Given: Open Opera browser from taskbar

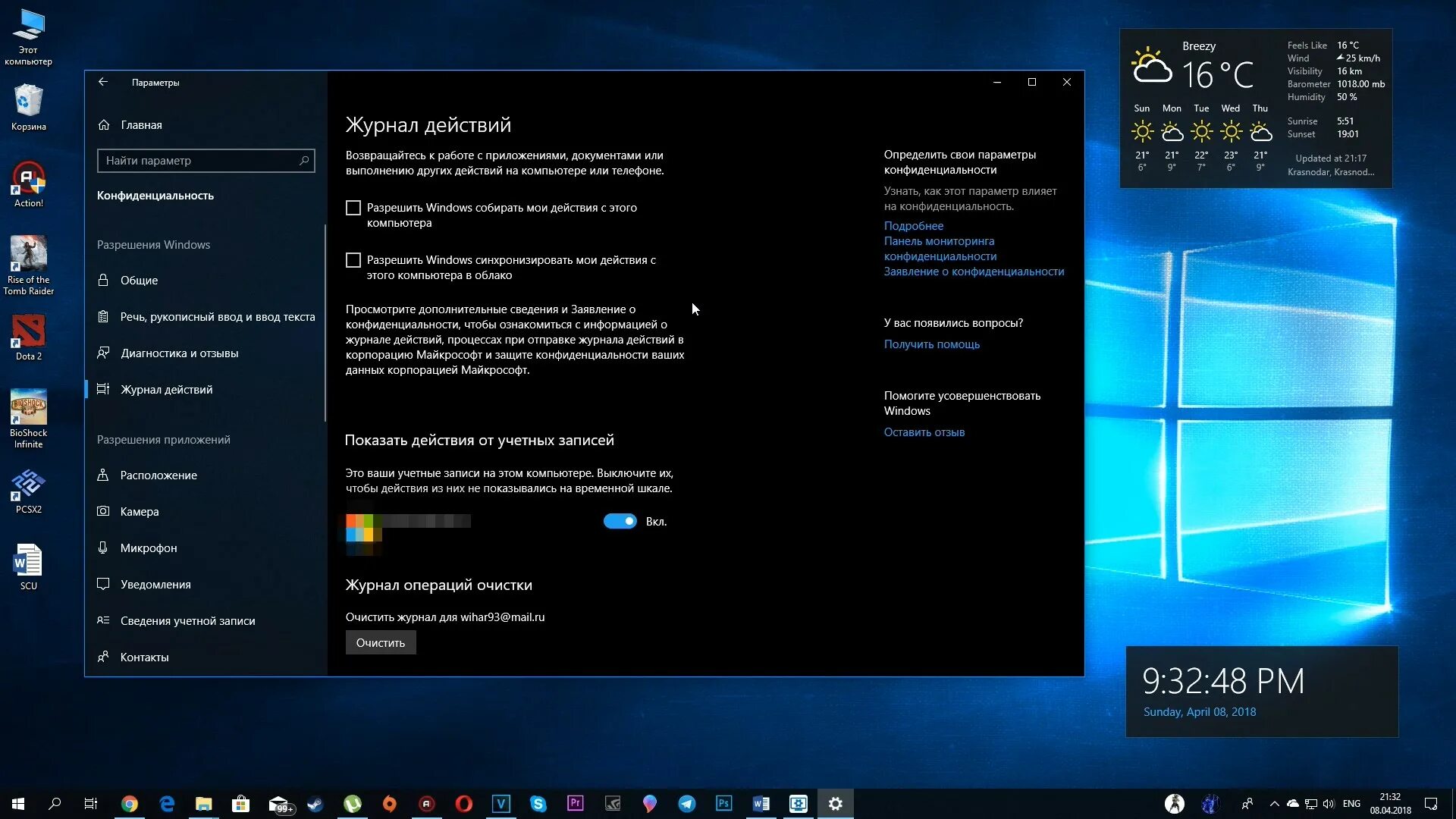Looking at the screenshot, I should point(464,803).
